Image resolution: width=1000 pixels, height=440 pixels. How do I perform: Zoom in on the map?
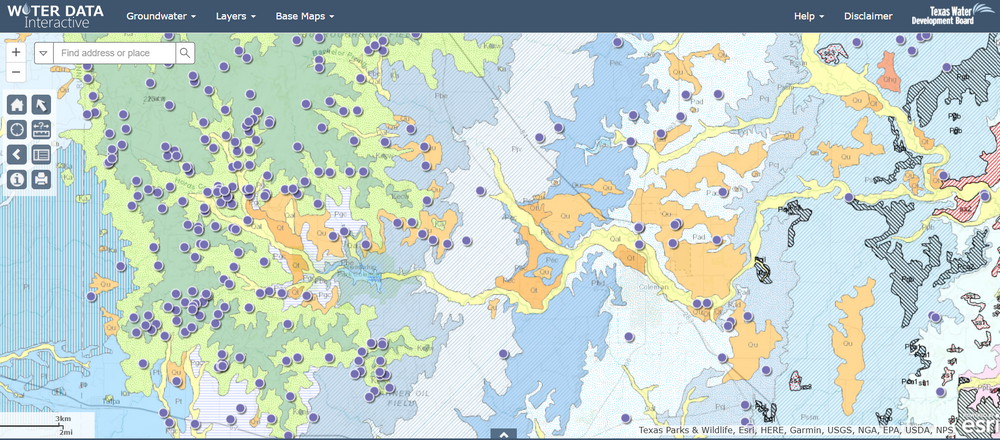[x=16, y=52]
